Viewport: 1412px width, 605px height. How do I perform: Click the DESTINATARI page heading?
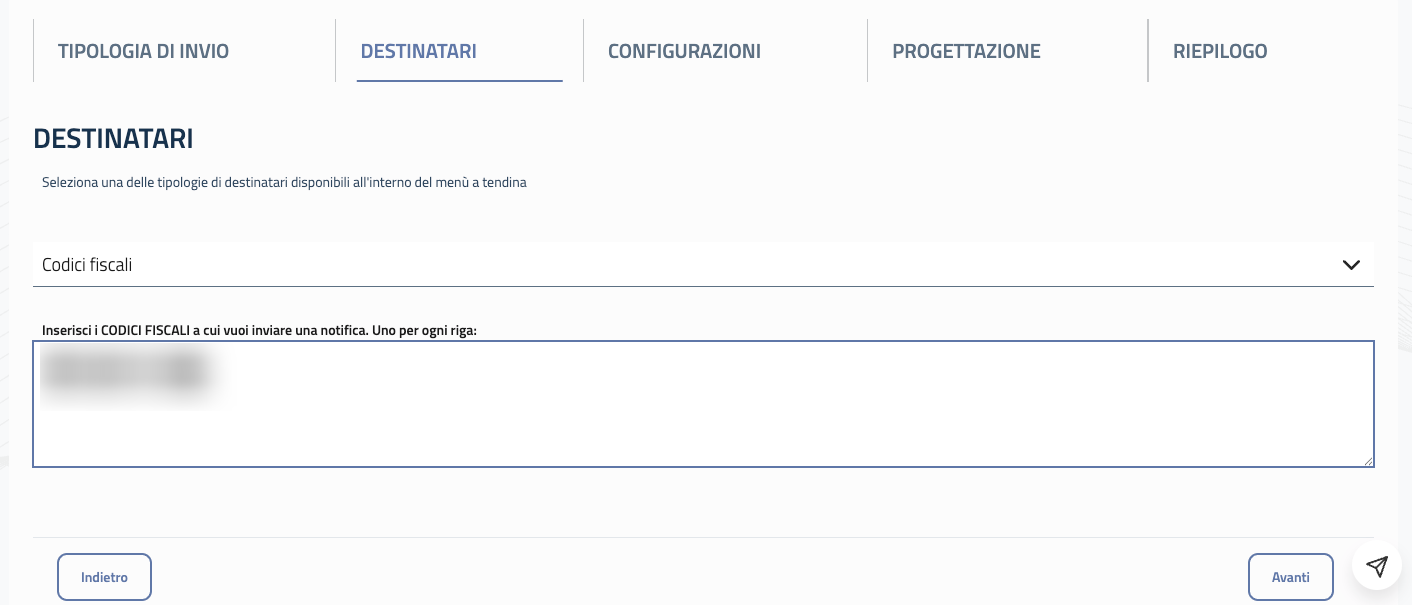113,138
